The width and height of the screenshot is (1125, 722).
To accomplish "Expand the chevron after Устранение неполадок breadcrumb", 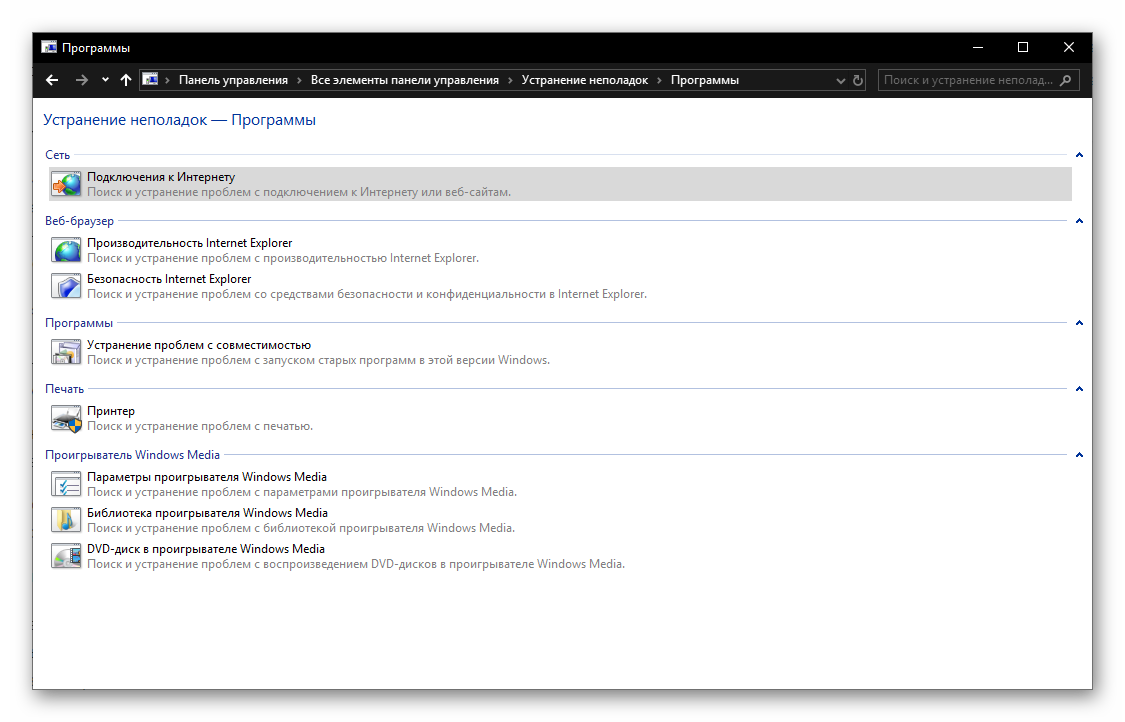I will point(659,80).
